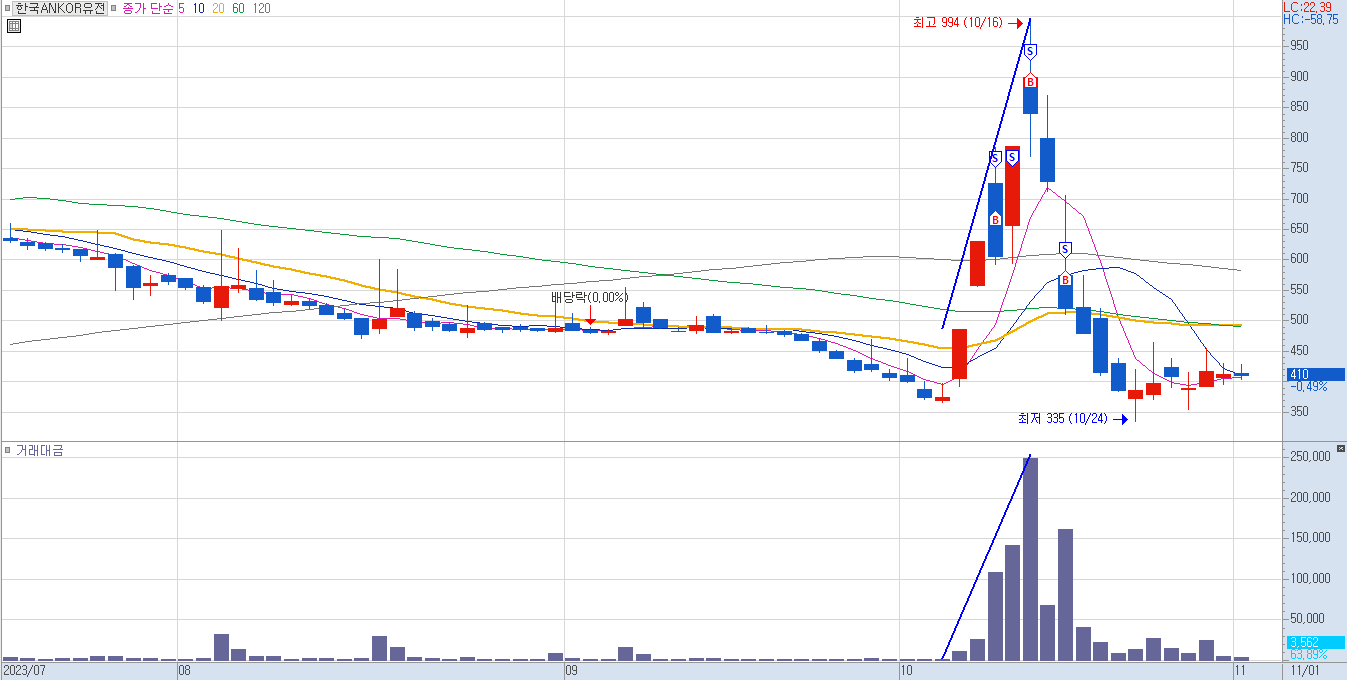1347x680 pixels.
Task: Click the 최고 994 (10/16) high label
Action: click(957, 23)
